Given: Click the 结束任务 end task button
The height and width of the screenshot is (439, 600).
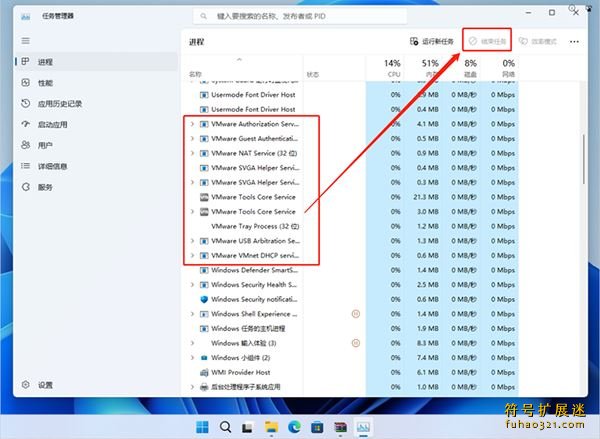Looking at the screenshot, I should point(487,41).
